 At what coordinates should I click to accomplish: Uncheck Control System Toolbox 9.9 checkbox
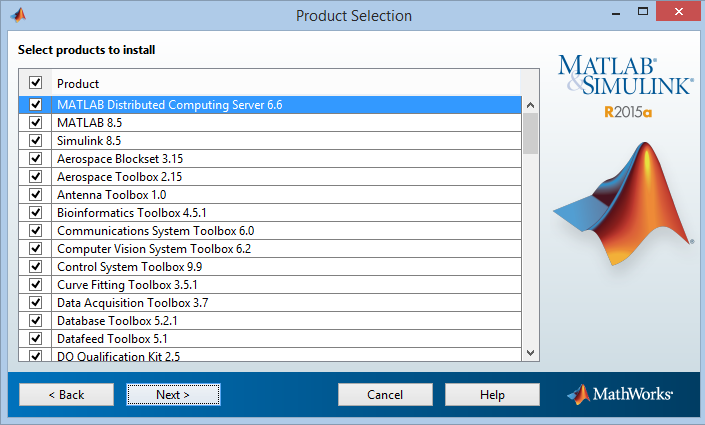36,266
